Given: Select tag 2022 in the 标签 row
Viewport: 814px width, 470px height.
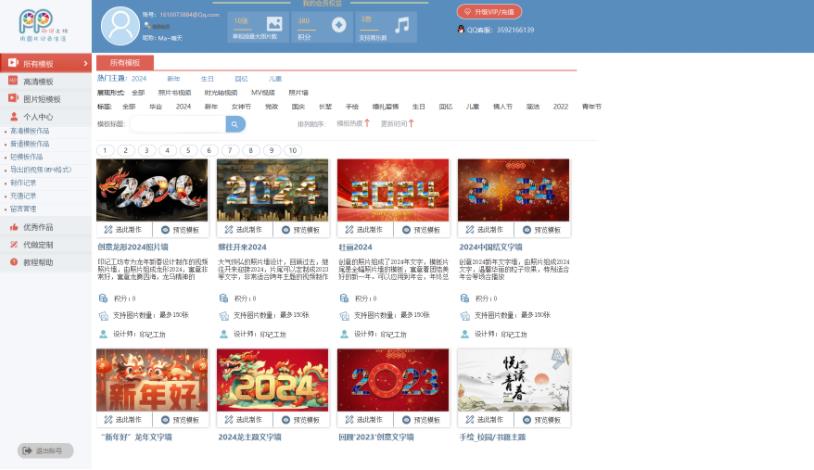Looking at the screenshot, I should click(x=560, y=106).
